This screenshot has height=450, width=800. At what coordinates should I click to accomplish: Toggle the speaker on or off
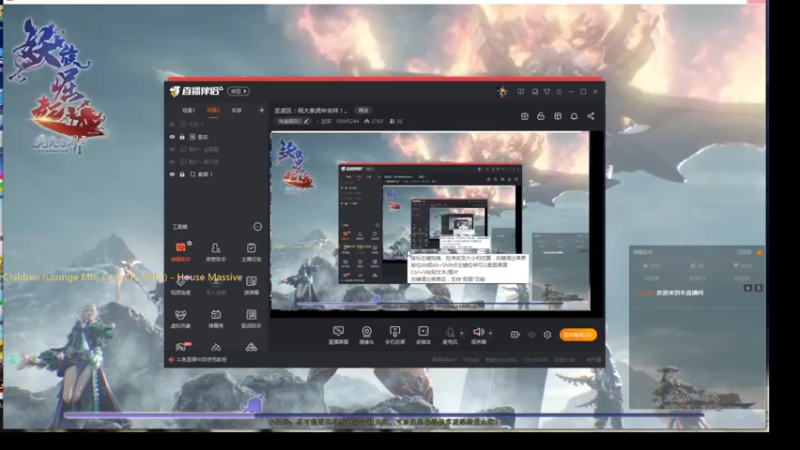click(479, 335)
